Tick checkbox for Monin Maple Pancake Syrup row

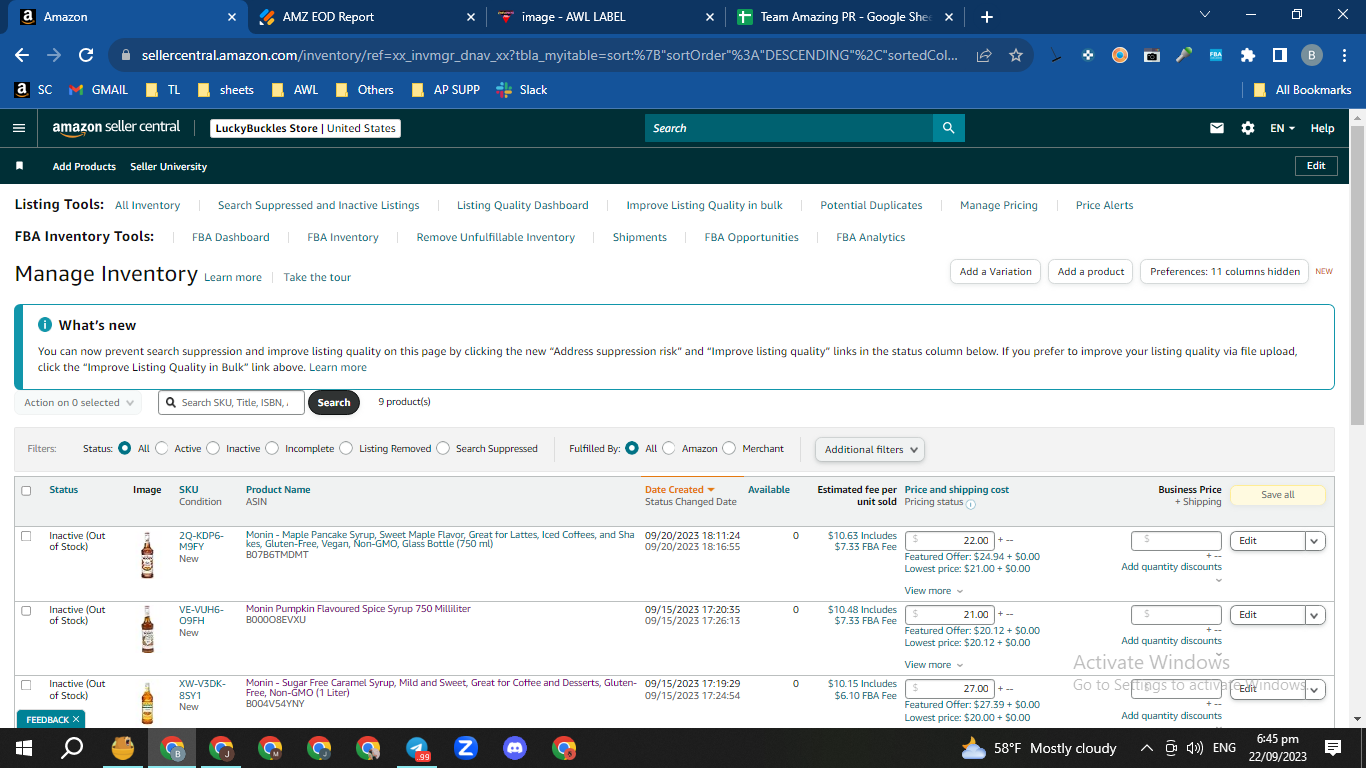(x=26, y=536)
